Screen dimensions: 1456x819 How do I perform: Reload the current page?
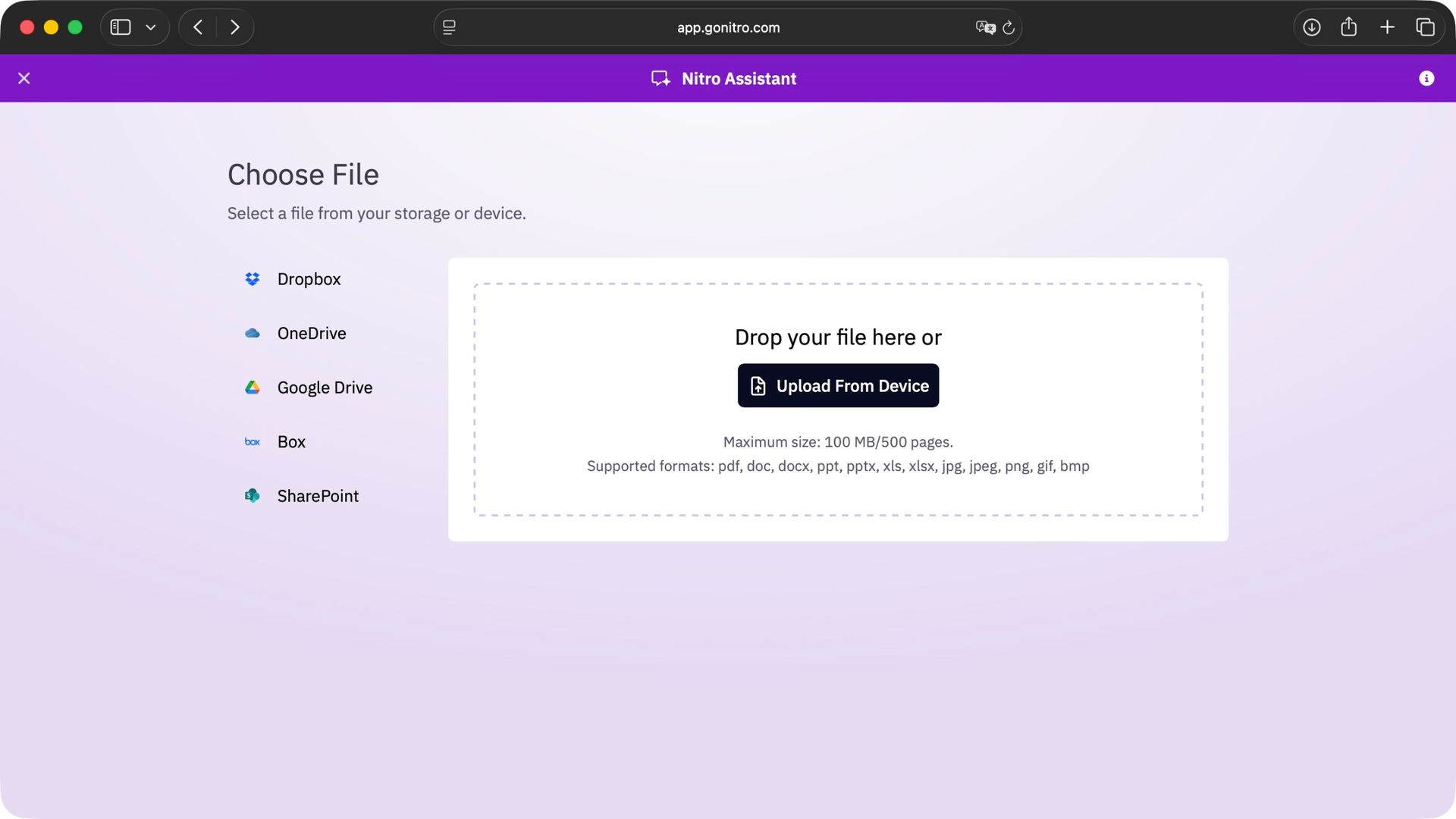(x=1009, y=27)
